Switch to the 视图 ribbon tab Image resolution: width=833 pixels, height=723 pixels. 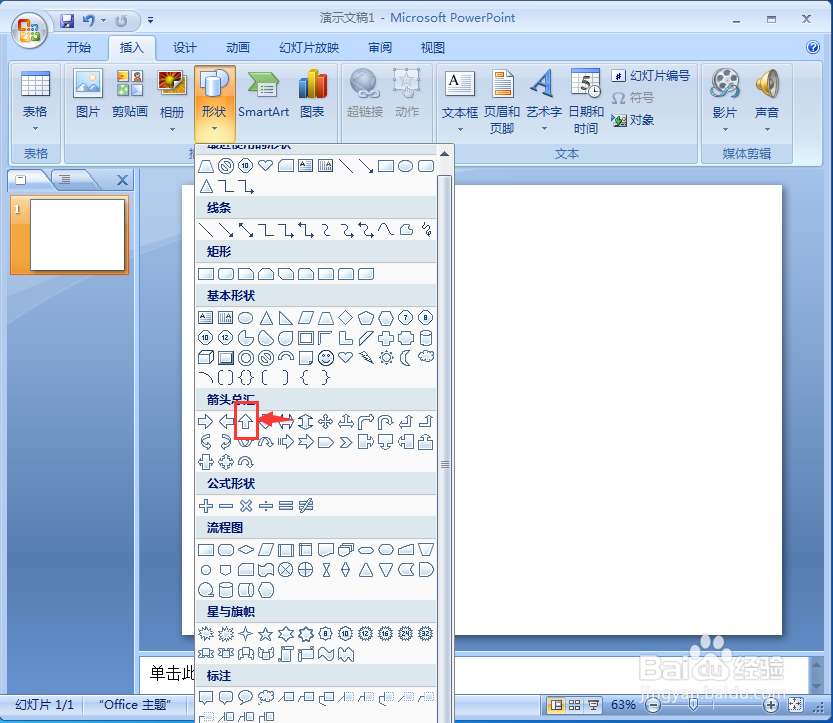coord(432,48)
